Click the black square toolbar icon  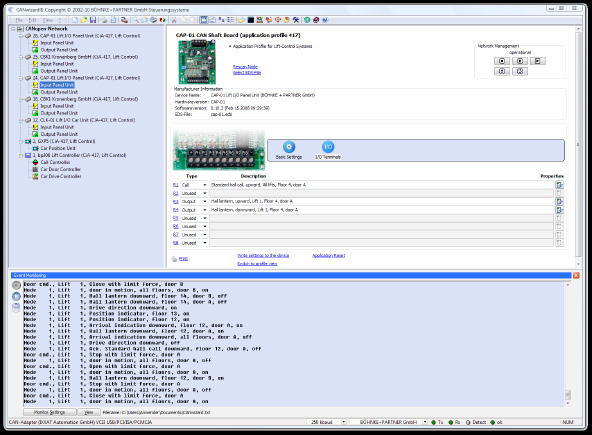click(x=251, y=20)
